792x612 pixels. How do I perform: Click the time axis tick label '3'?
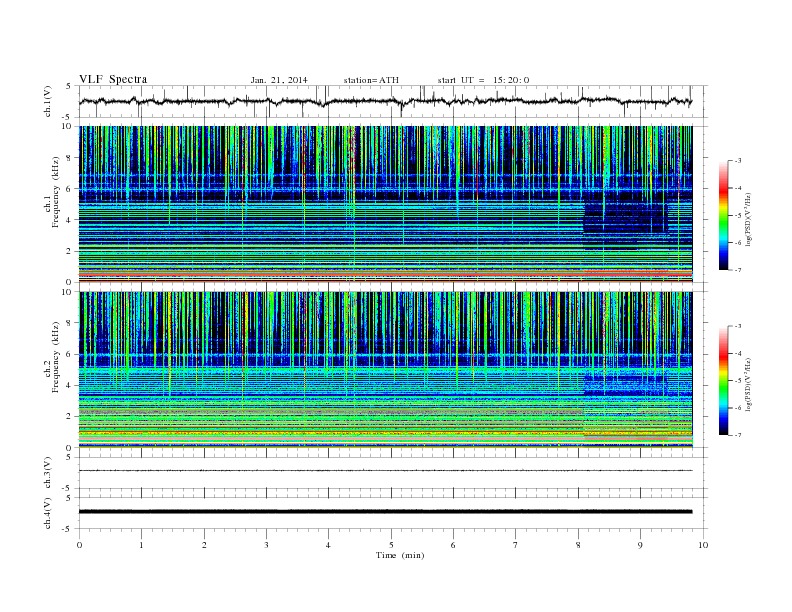point(266,545)
